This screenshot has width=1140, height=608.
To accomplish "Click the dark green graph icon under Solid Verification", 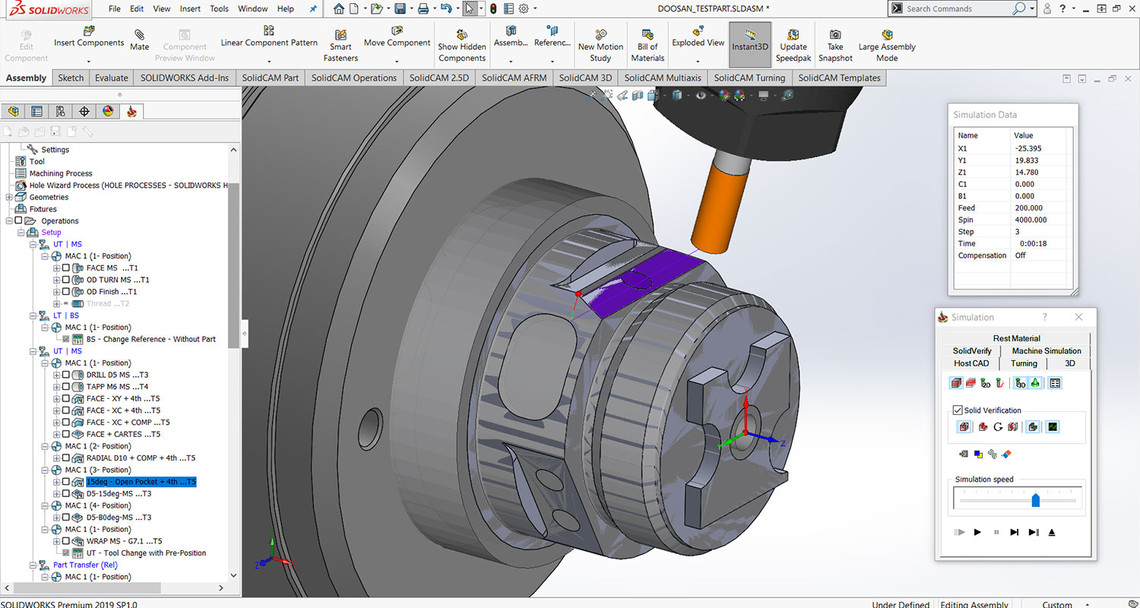I will click(1052, 427).
